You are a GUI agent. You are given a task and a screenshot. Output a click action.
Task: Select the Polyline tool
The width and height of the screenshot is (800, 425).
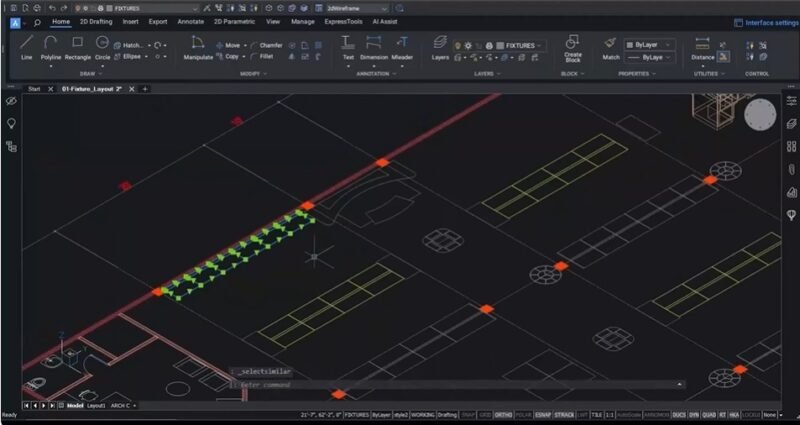[x=51, y=48]
